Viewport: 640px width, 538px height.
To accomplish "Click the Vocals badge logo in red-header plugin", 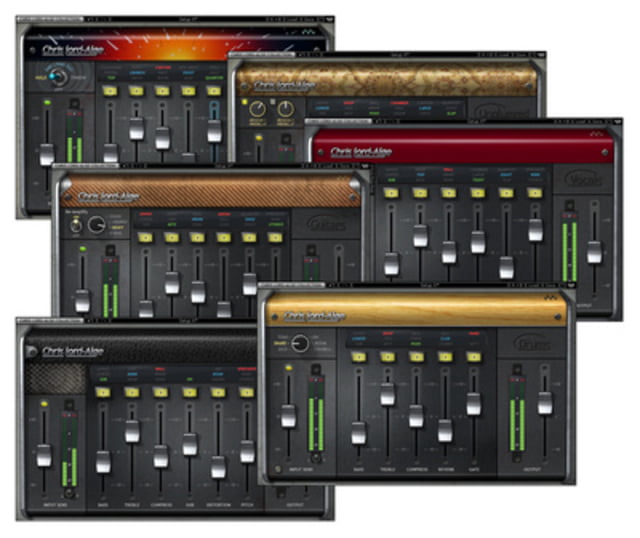I will 584,179.
